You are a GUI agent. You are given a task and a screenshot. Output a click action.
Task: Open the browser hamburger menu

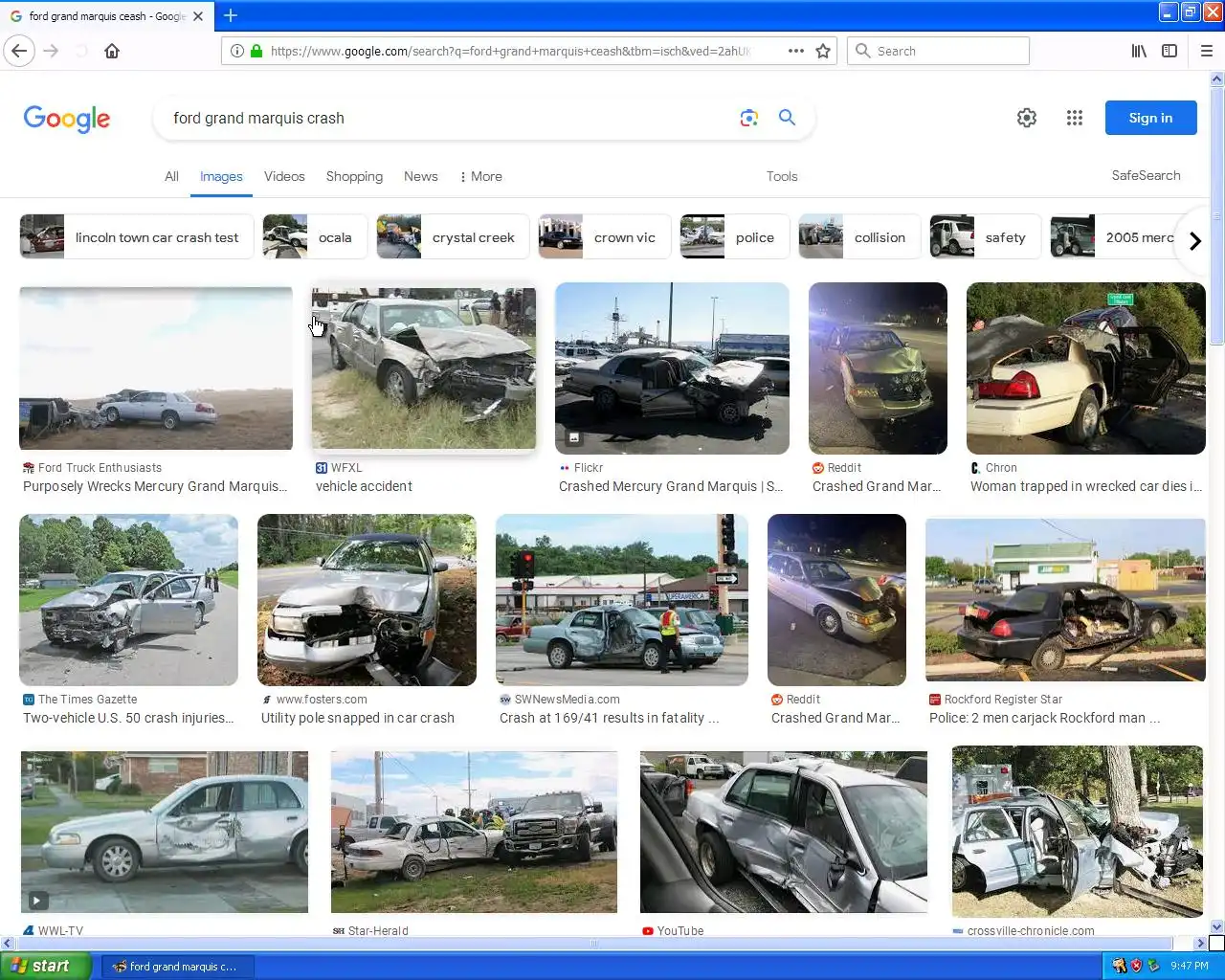coord(1207,51)
